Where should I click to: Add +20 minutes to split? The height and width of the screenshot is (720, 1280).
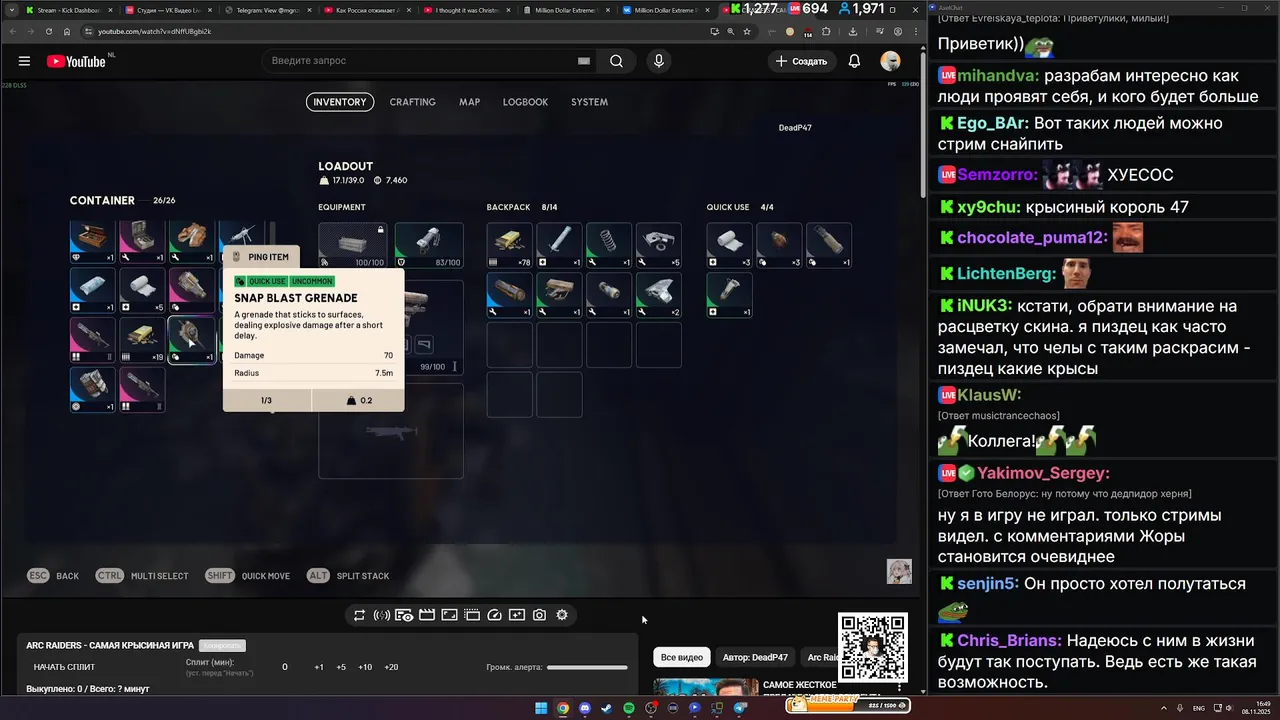click(391, 667)
